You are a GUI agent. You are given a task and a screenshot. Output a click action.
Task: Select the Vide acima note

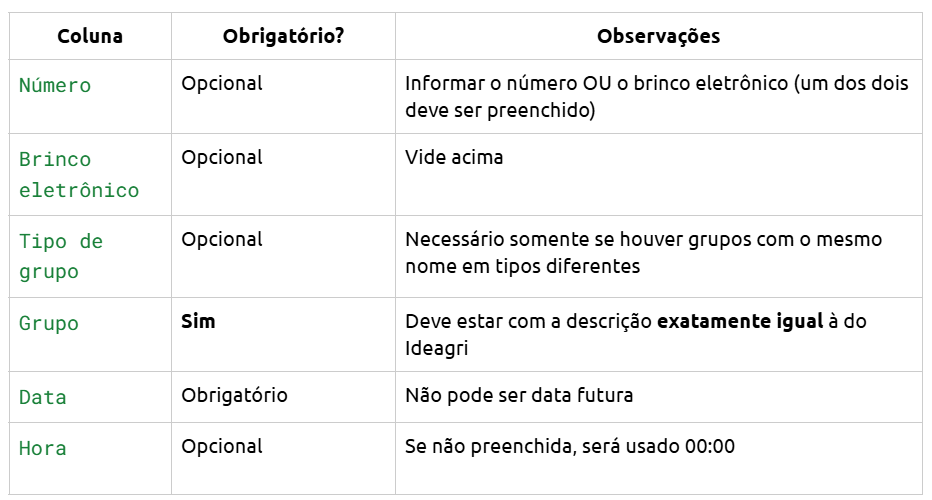(454, 157)
